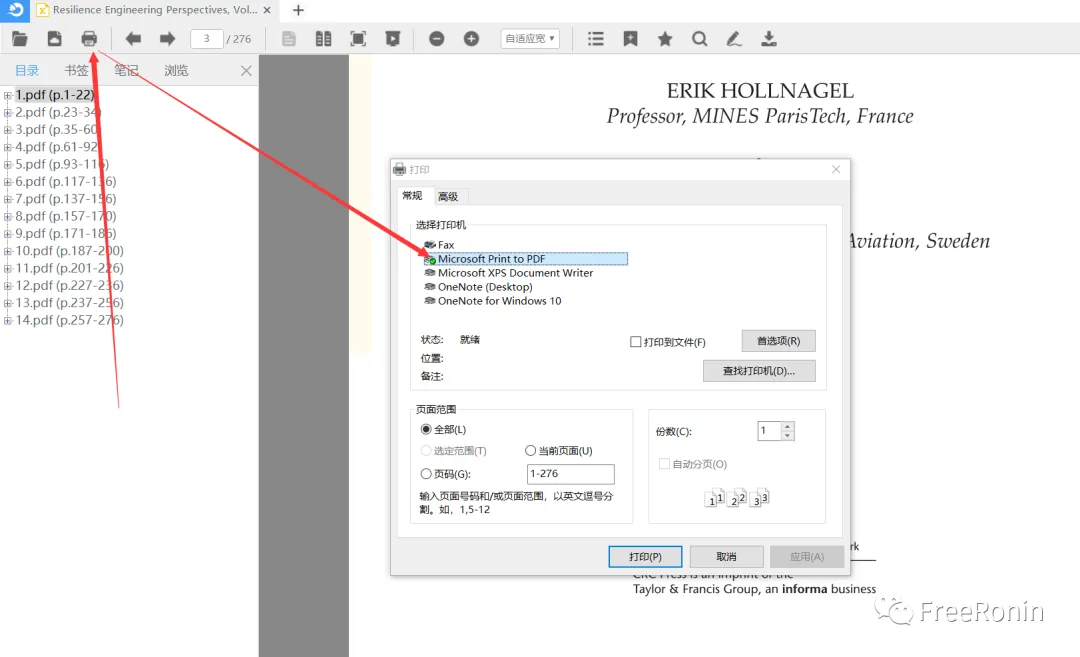
Task: Click the page range field showing 1-276
Action: click(x=570, y=474)
